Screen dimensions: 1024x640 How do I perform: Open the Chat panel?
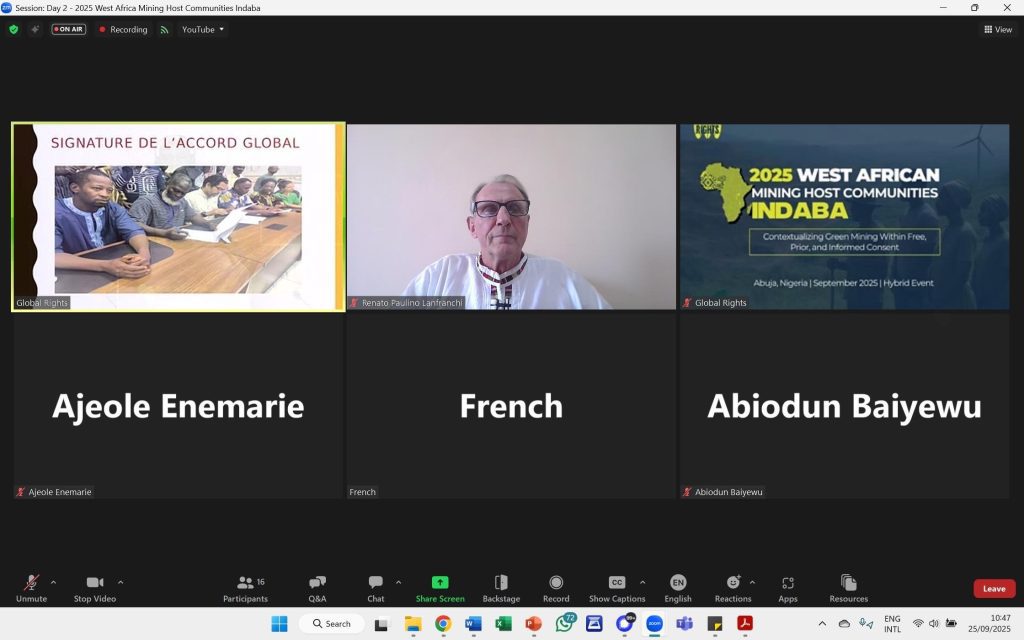click(375, 588)
